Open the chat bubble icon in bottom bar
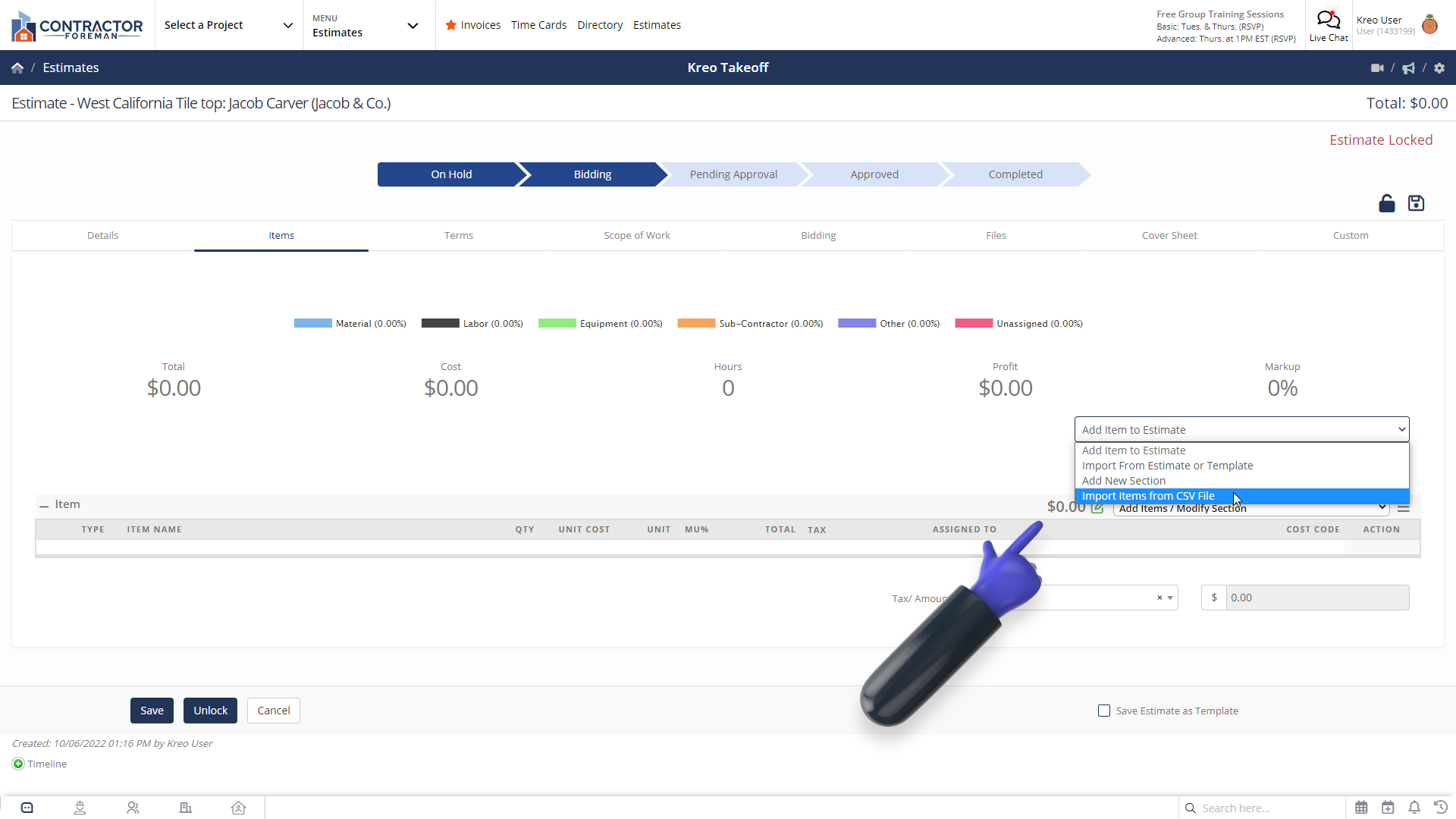The width and height of the screenshot is (1456, 819). coord(27,808)
